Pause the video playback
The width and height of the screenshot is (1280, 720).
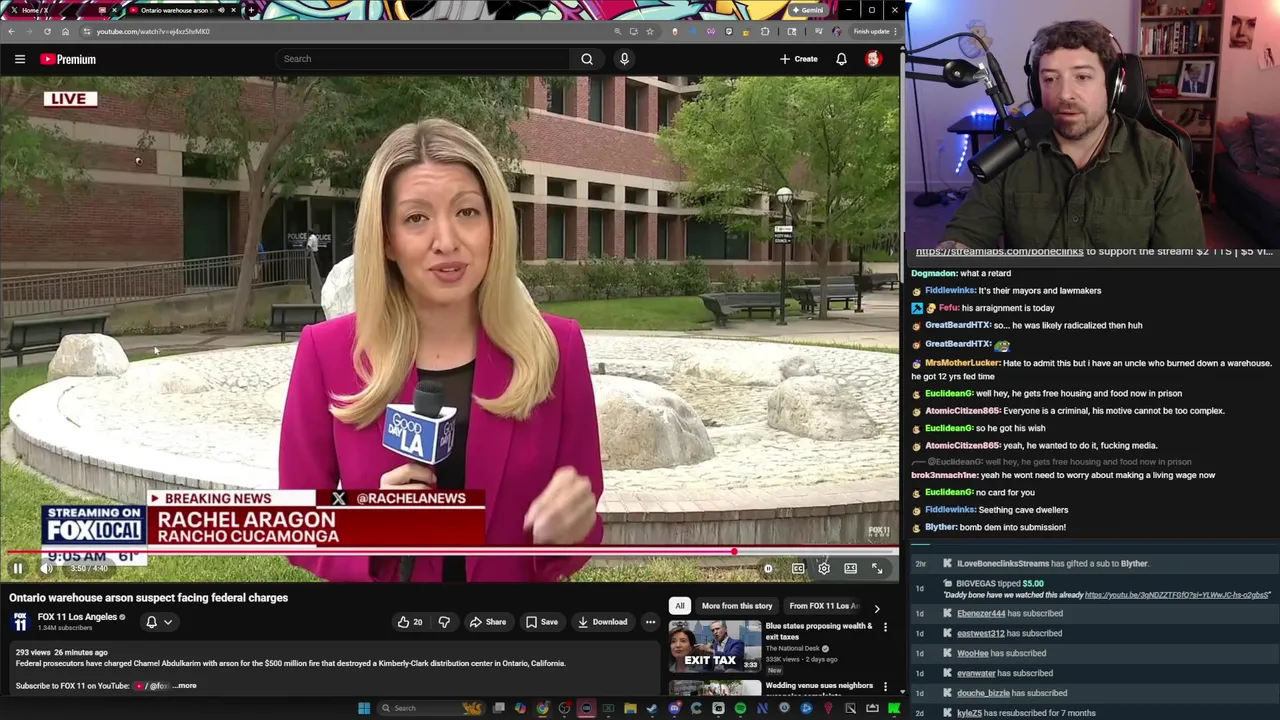(x=18, y=568)
